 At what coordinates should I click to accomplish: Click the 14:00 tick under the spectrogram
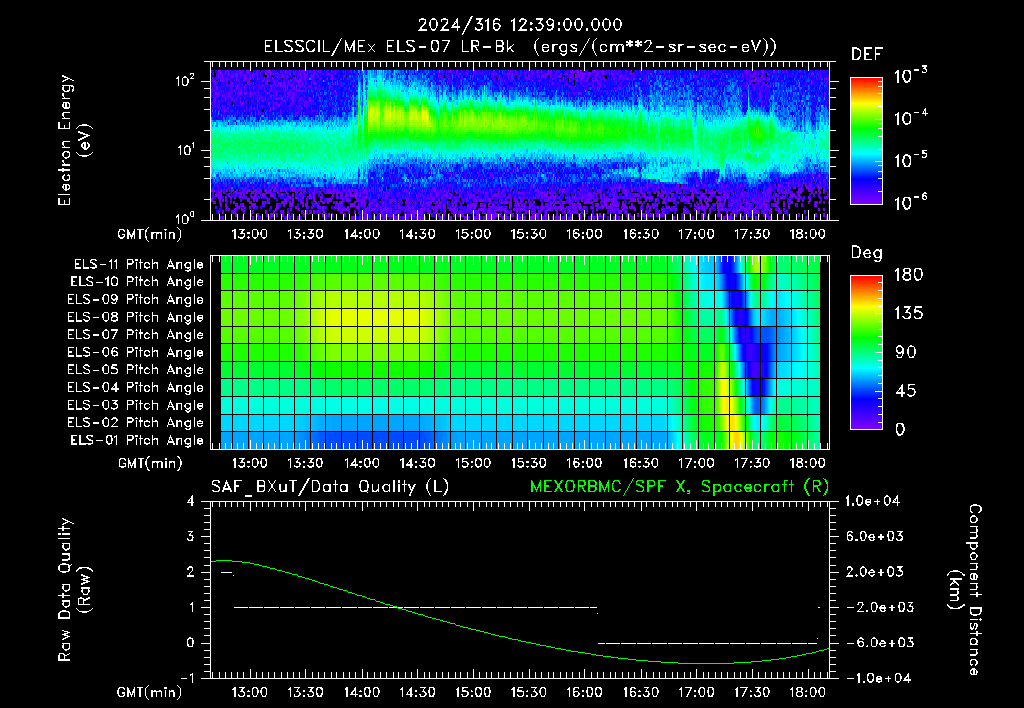pos(361,234)
